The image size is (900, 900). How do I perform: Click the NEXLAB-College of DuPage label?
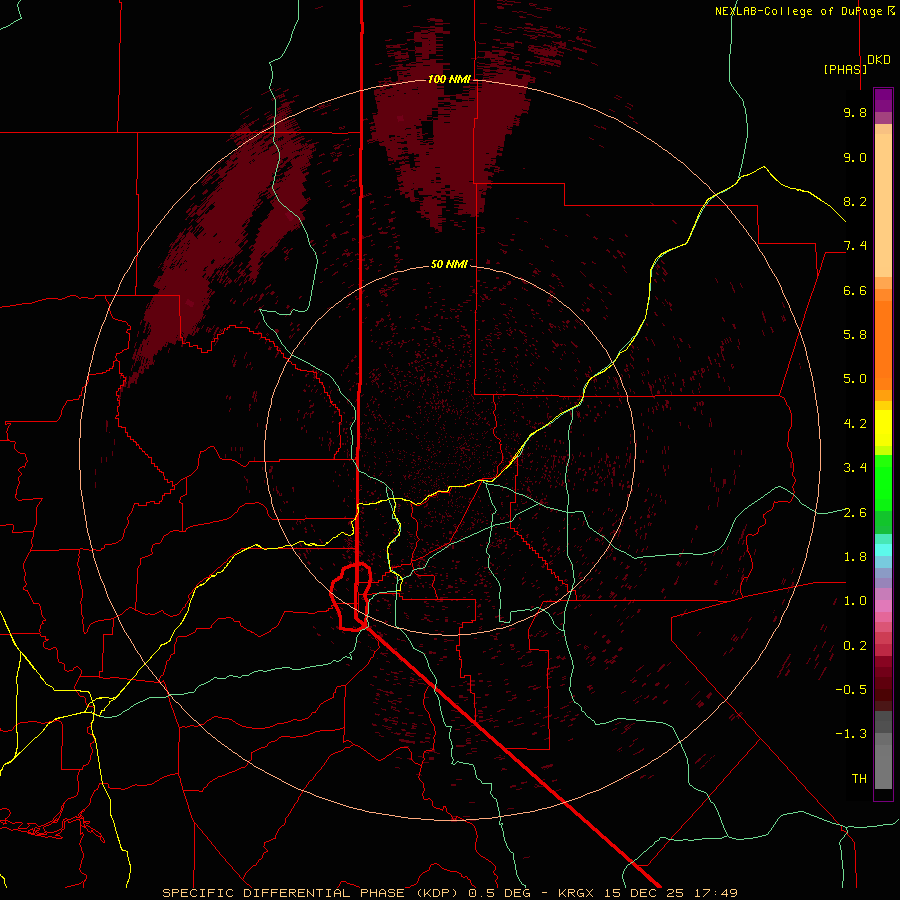pos(804,11)
